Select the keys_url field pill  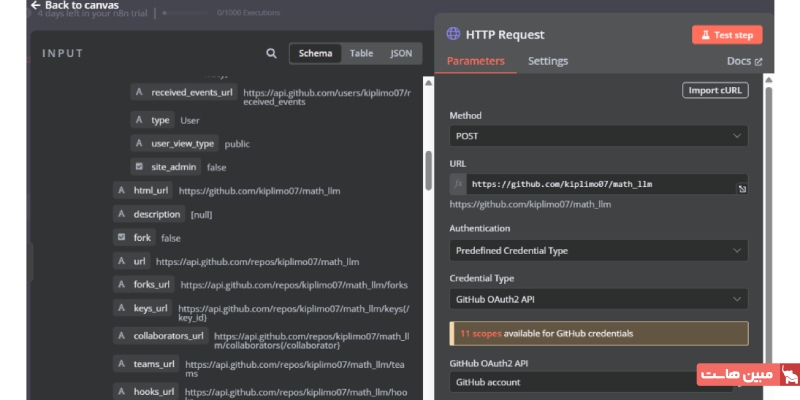click(143, 308)
